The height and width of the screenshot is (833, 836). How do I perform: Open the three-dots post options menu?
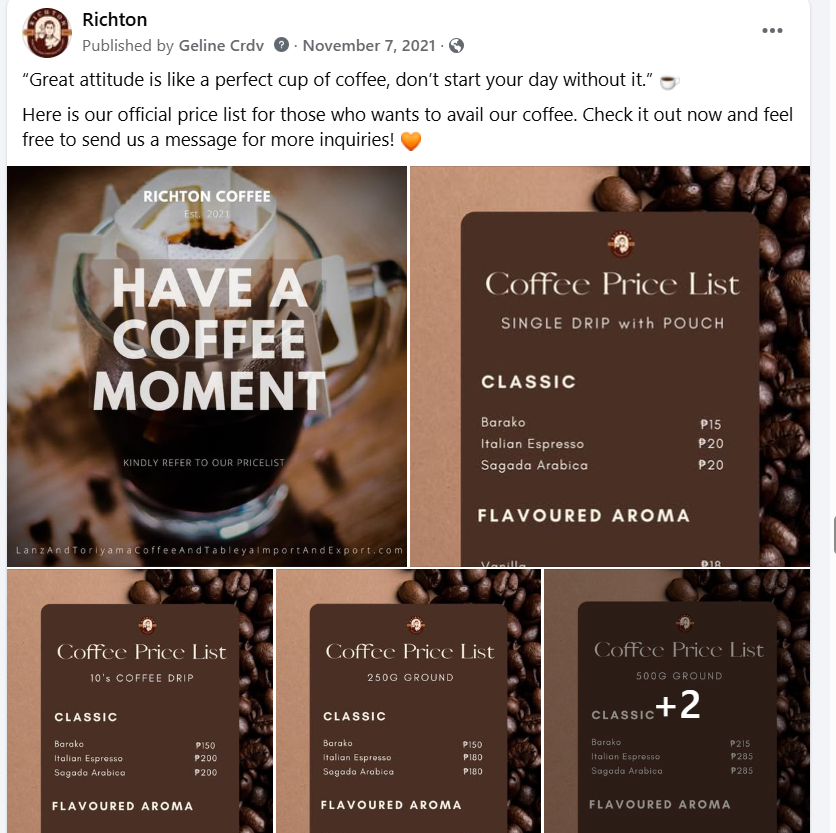tap(772, 30)
